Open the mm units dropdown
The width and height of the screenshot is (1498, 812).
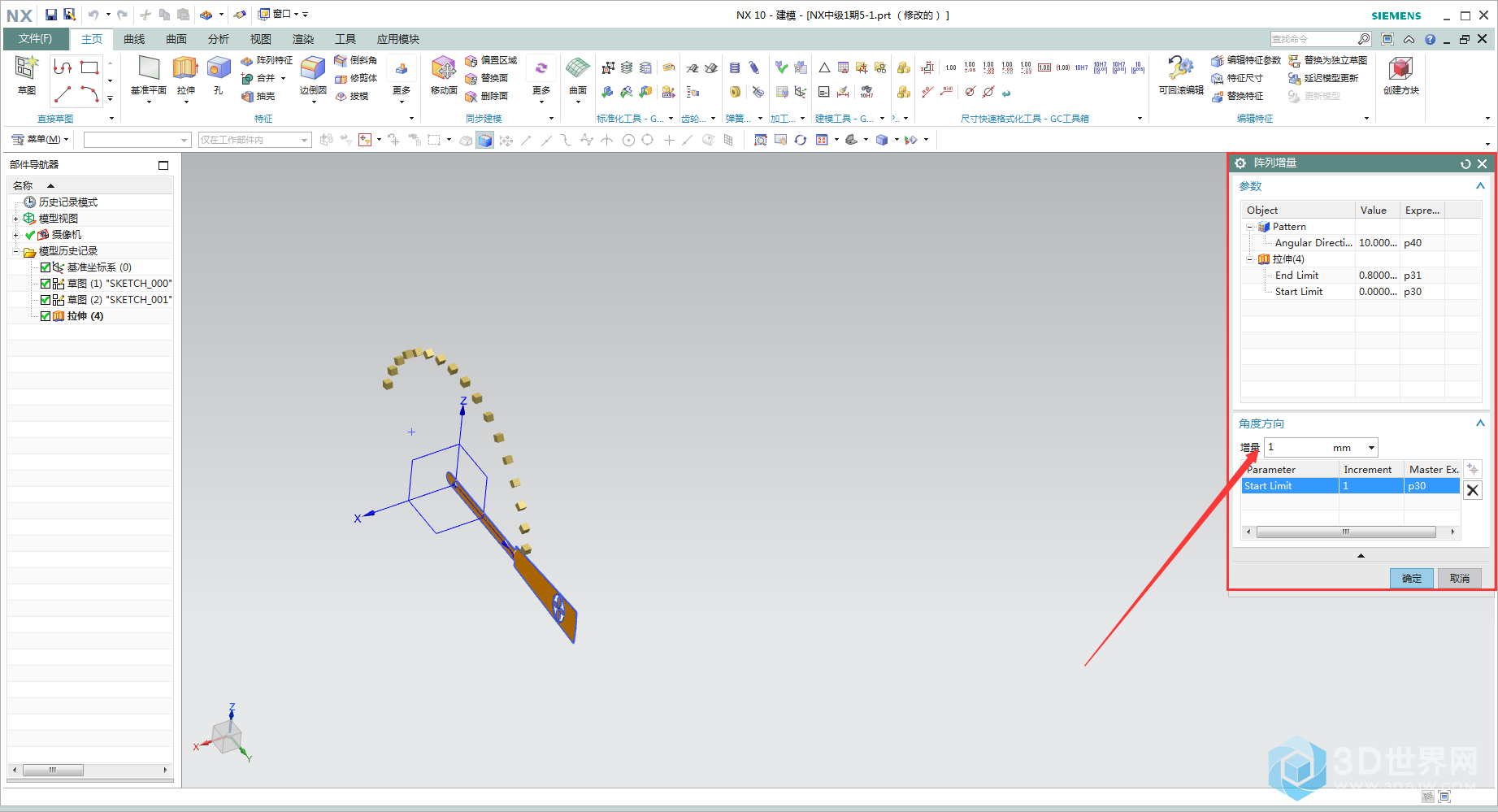1371,448
